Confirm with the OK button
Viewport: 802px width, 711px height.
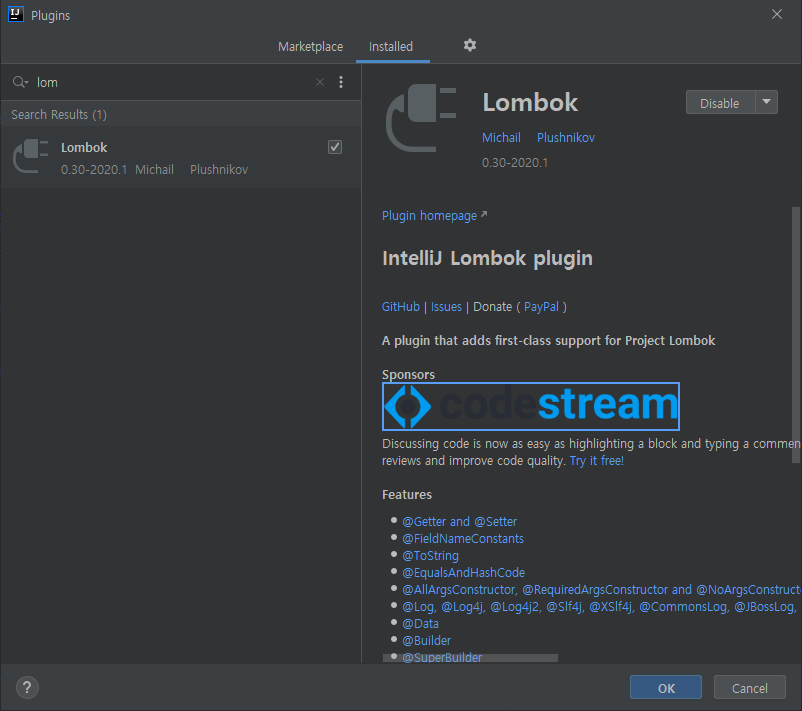point(666,688)
